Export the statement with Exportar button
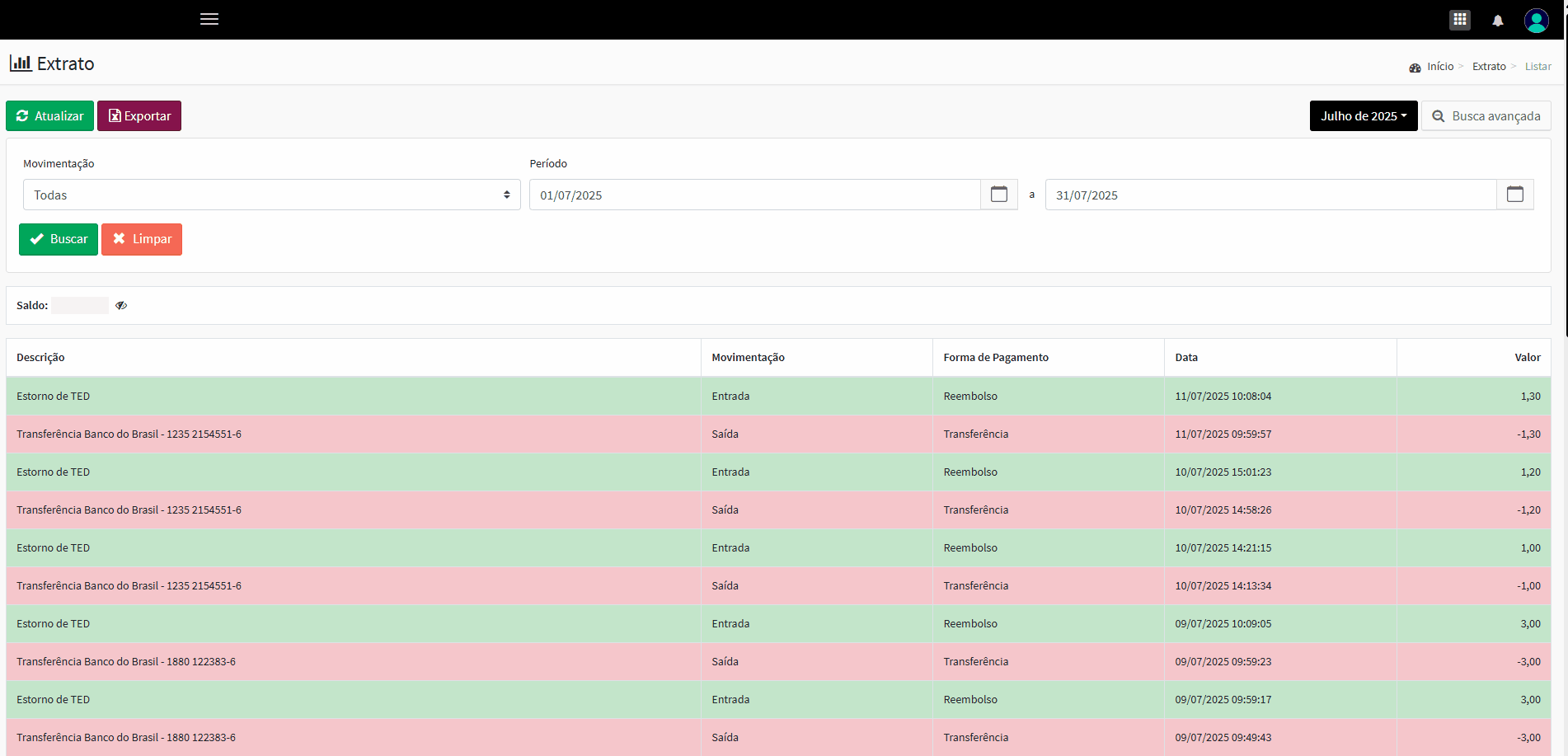 (x=139, y=116)
